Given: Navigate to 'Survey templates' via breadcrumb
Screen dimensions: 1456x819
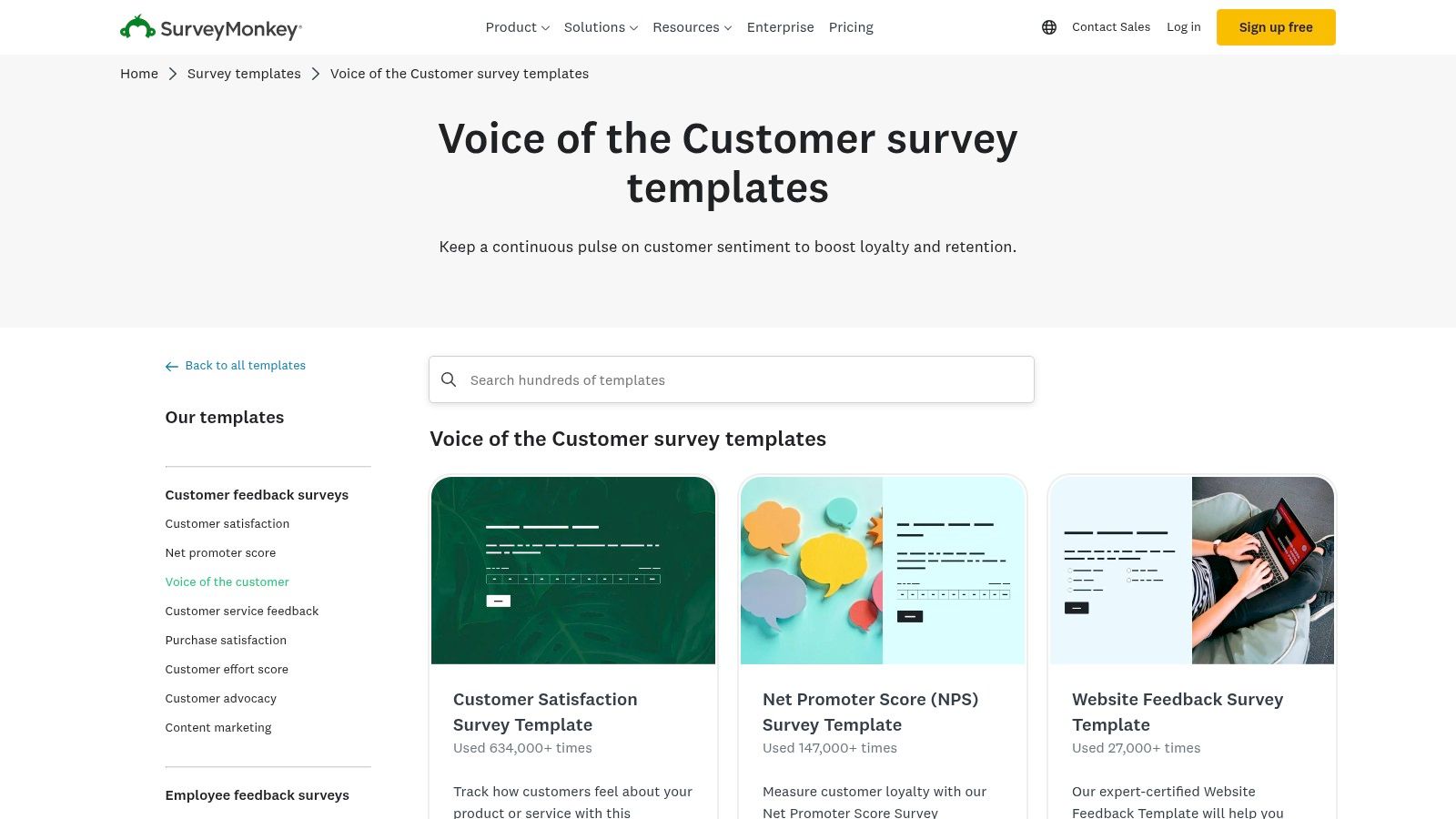Looking at the screenshot, I should [244, 74].
